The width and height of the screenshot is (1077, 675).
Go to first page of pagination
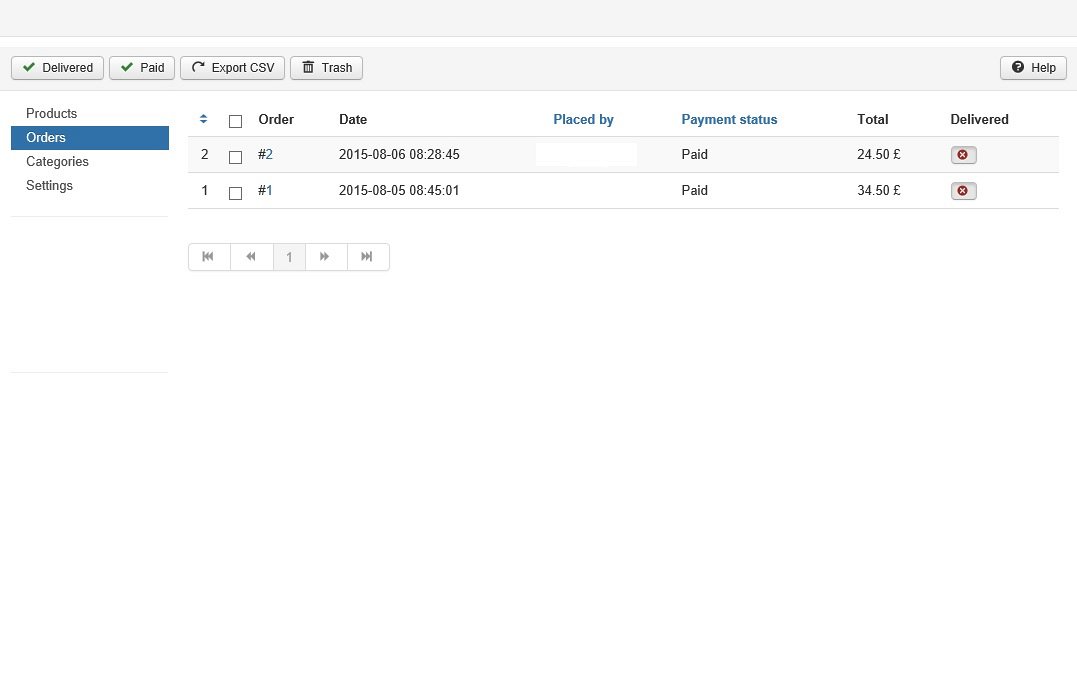pyautogui.click(x=209, y=257)
